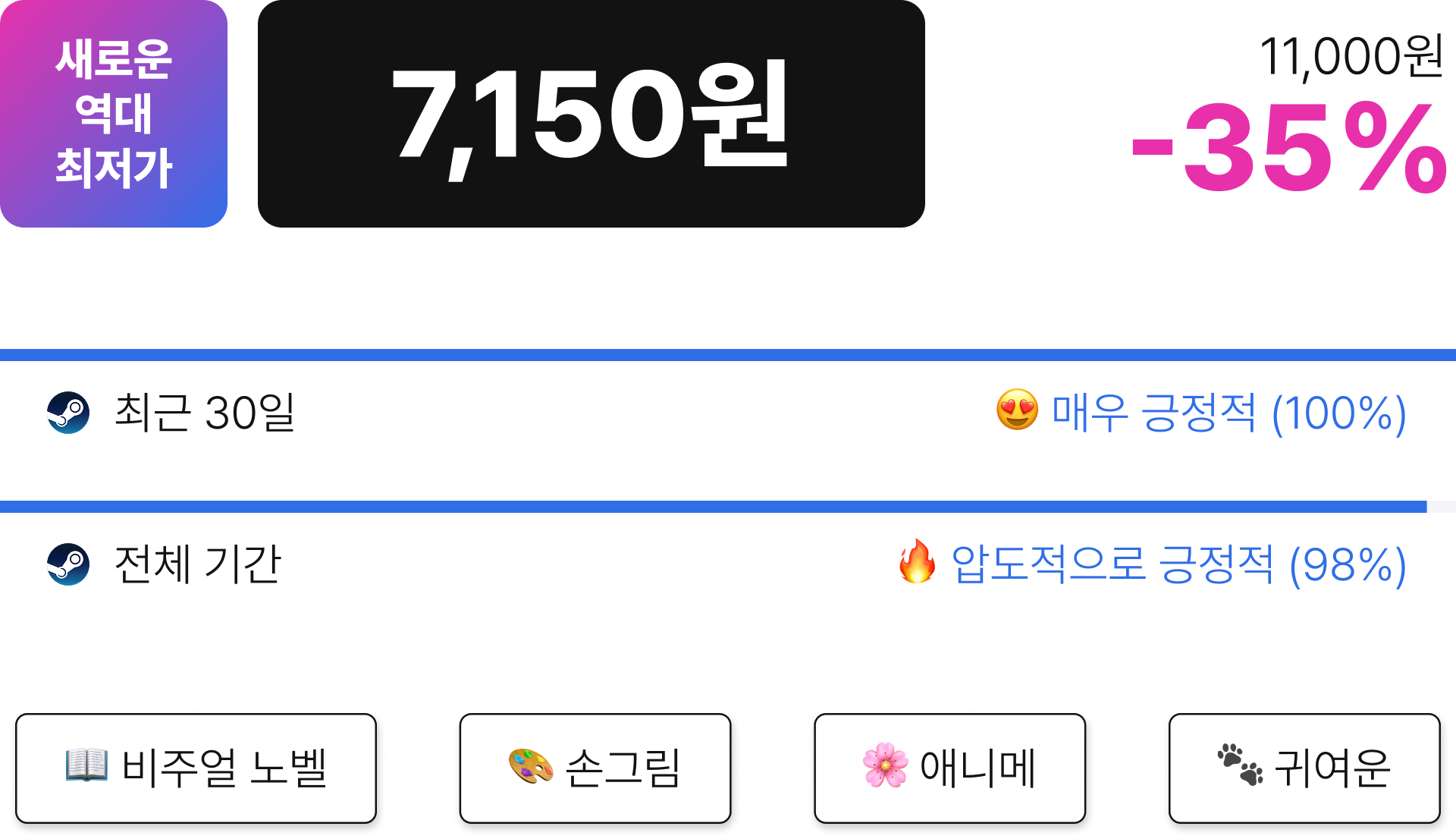
Task: Open the 압도적으로 긍정적 (98%) review link
Action: pyautogui.click(x=1179, y=565)
